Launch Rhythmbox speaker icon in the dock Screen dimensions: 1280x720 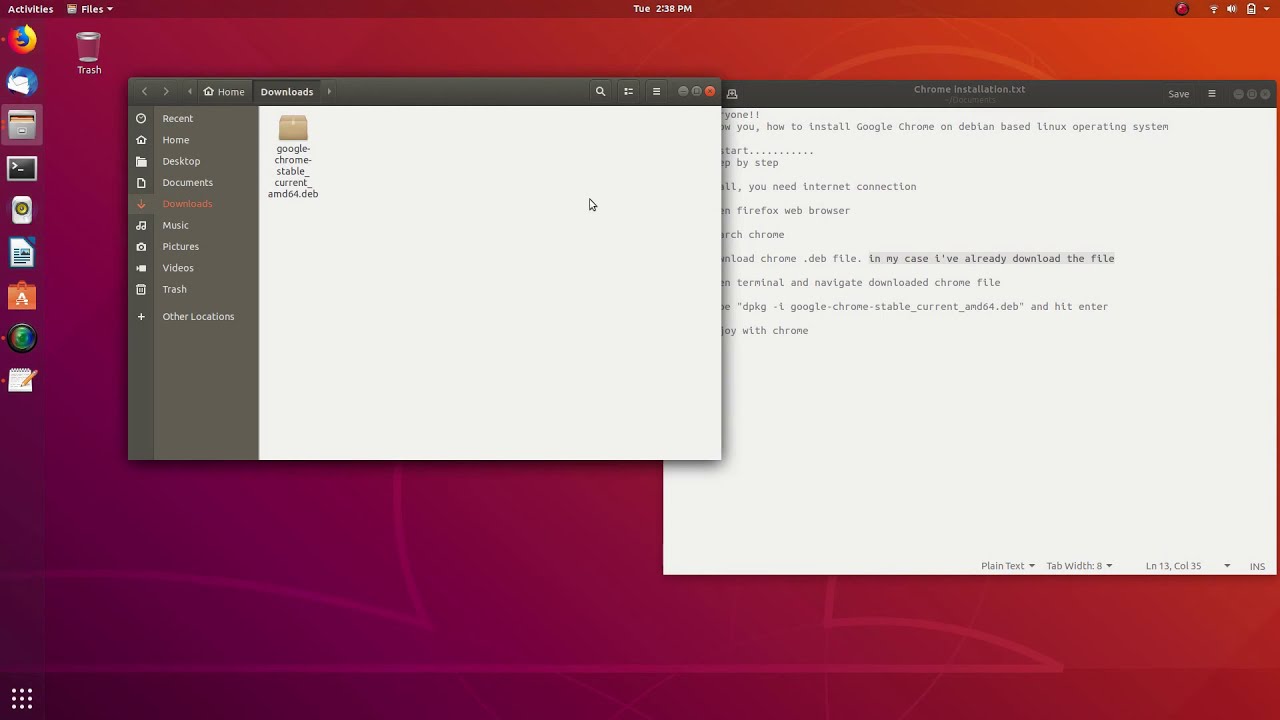pos(22,211)
